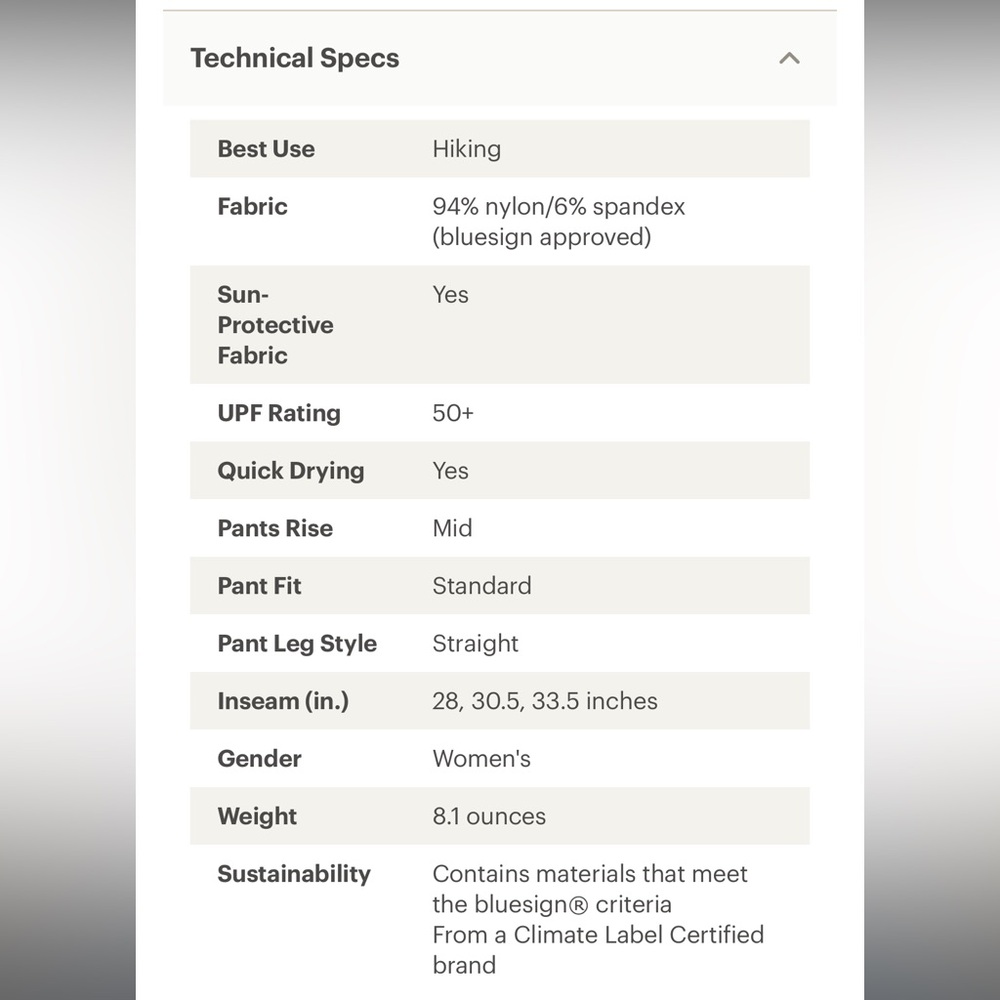Select the Sun-Protective Fabric label
Screen dimensions: 1000x1000
tap(275, 325)
